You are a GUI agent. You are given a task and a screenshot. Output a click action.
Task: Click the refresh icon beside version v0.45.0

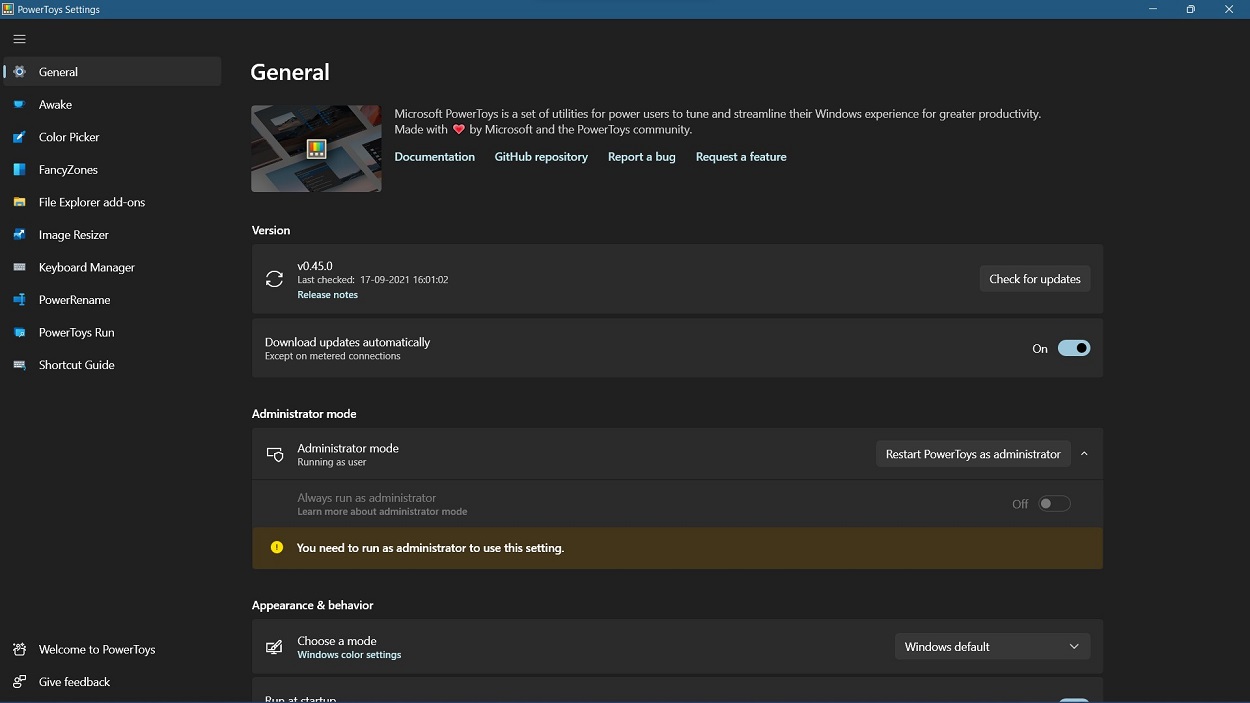pos(274,279)
